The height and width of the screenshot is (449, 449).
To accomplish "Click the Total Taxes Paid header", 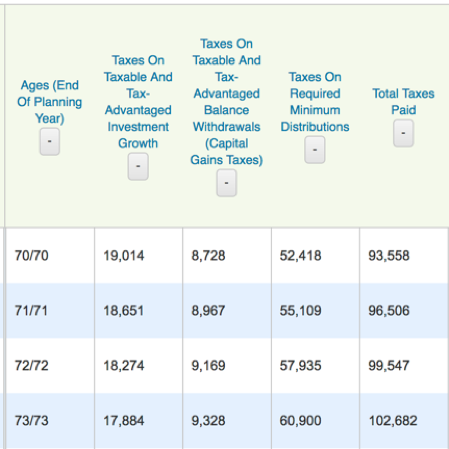I will (403, 102).
